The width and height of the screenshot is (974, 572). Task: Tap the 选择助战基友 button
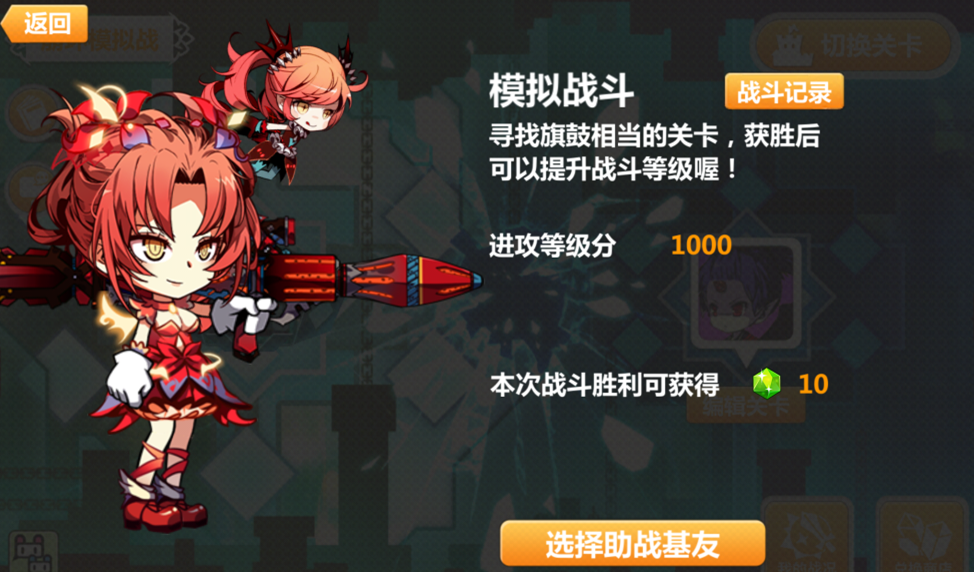[632, 544]
